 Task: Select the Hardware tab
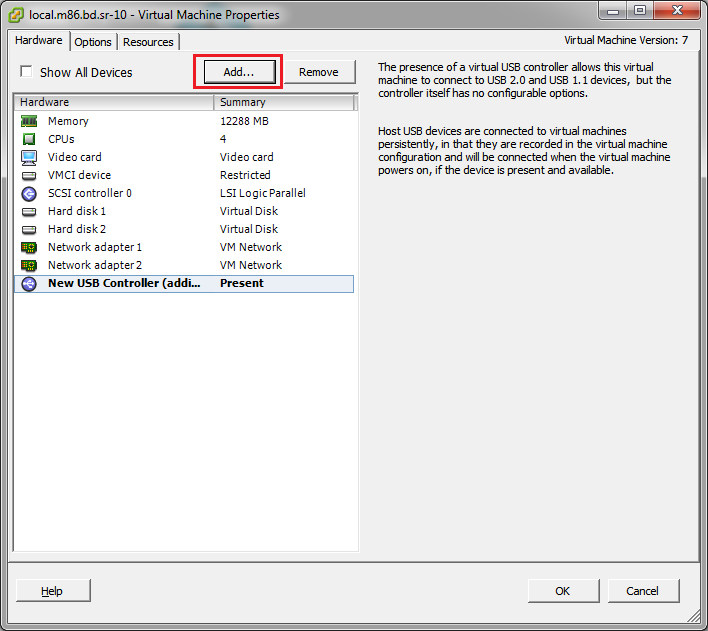pyautogui.click(x=39, y=41)
